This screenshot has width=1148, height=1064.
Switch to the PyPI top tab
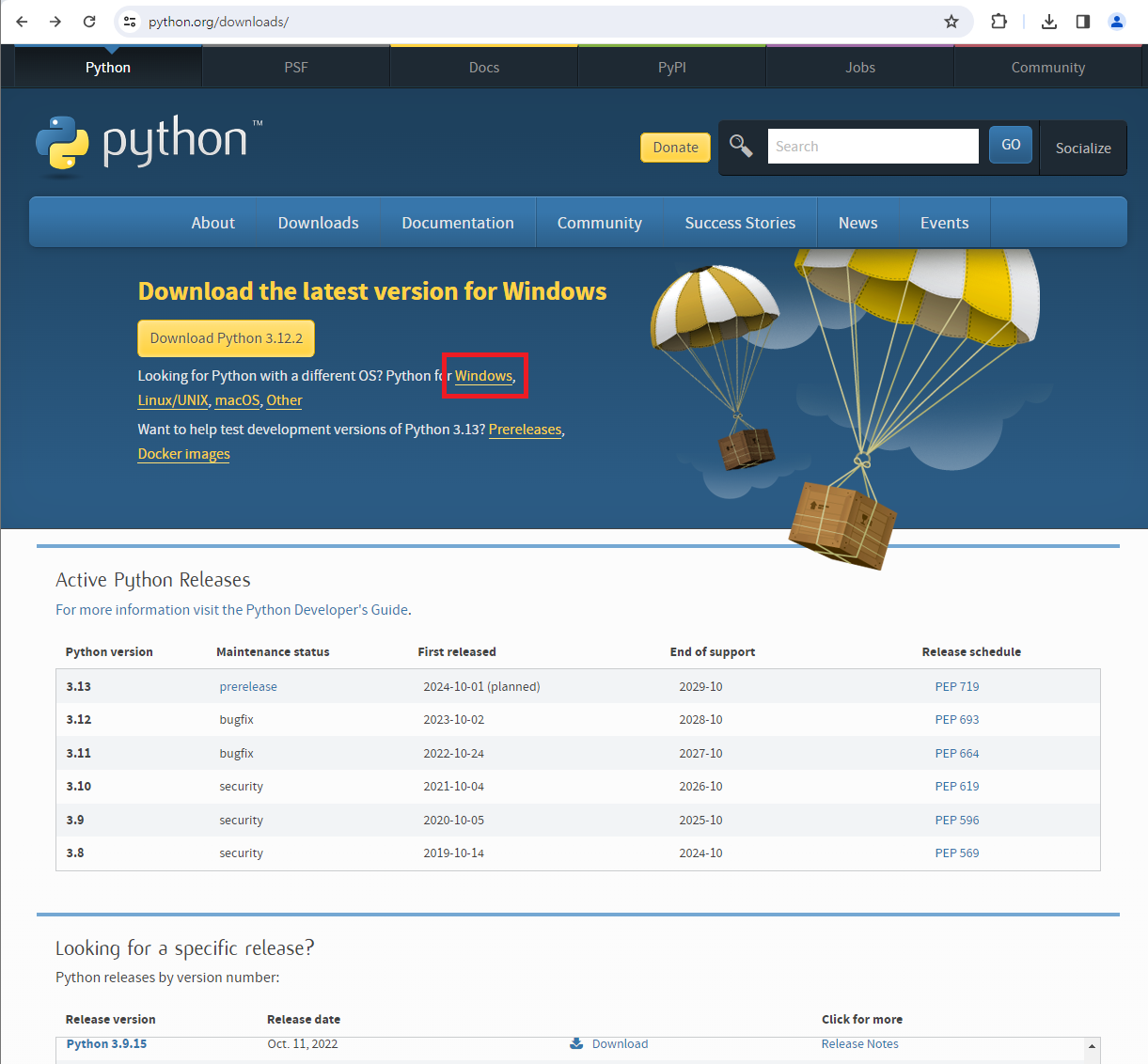[672, 68]
